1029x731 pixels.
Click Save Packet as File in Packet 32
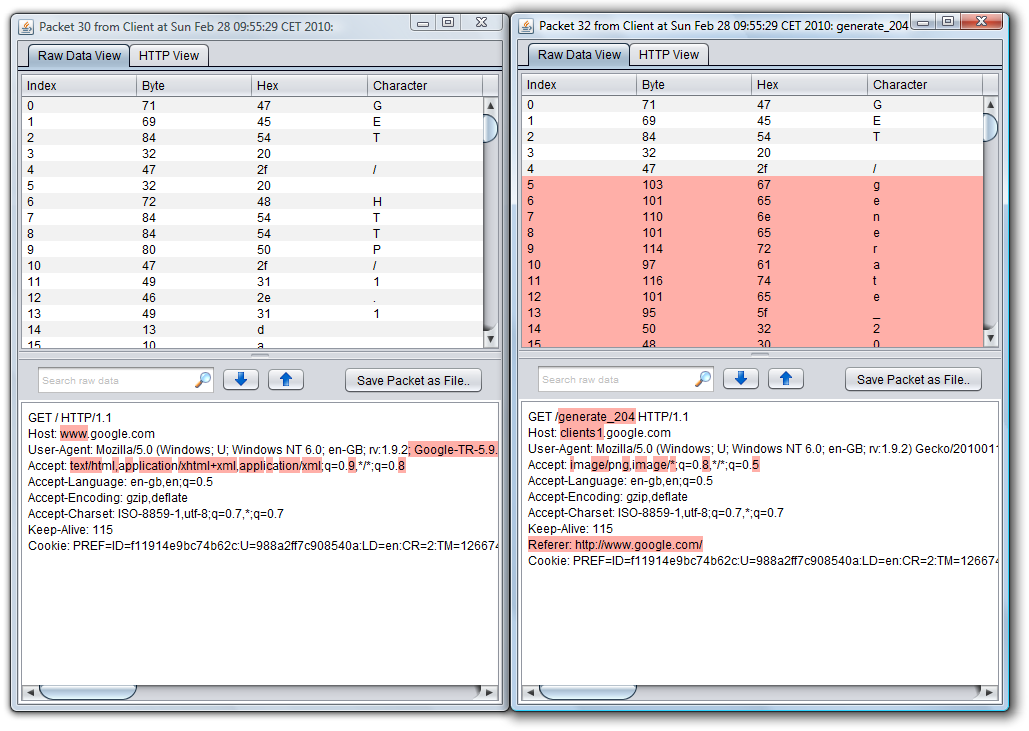point(914,379)
